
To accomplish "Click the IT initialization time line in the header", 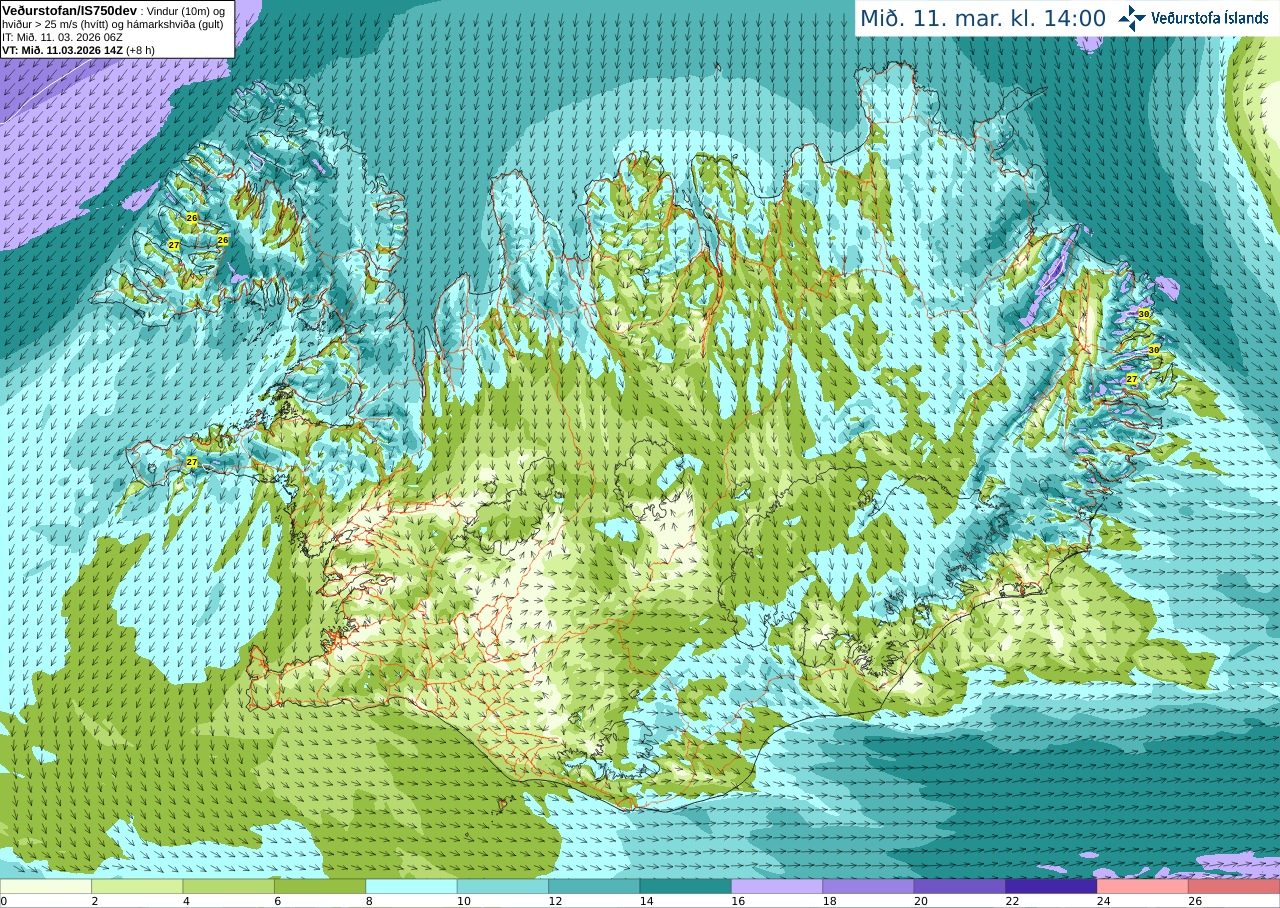I will [x=63, y=37].
